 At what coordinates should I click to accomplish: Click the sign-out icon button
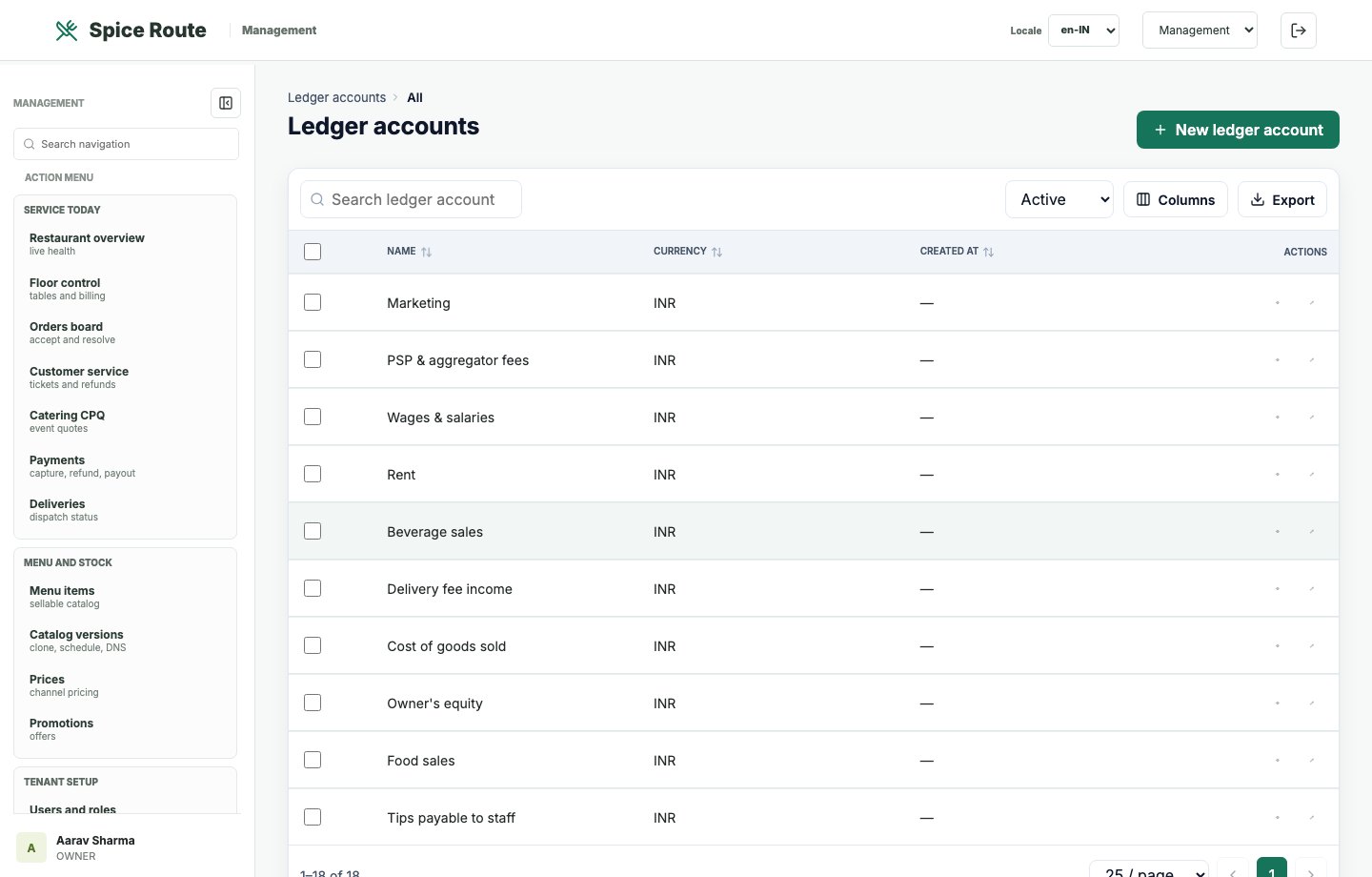[1299, 31]
